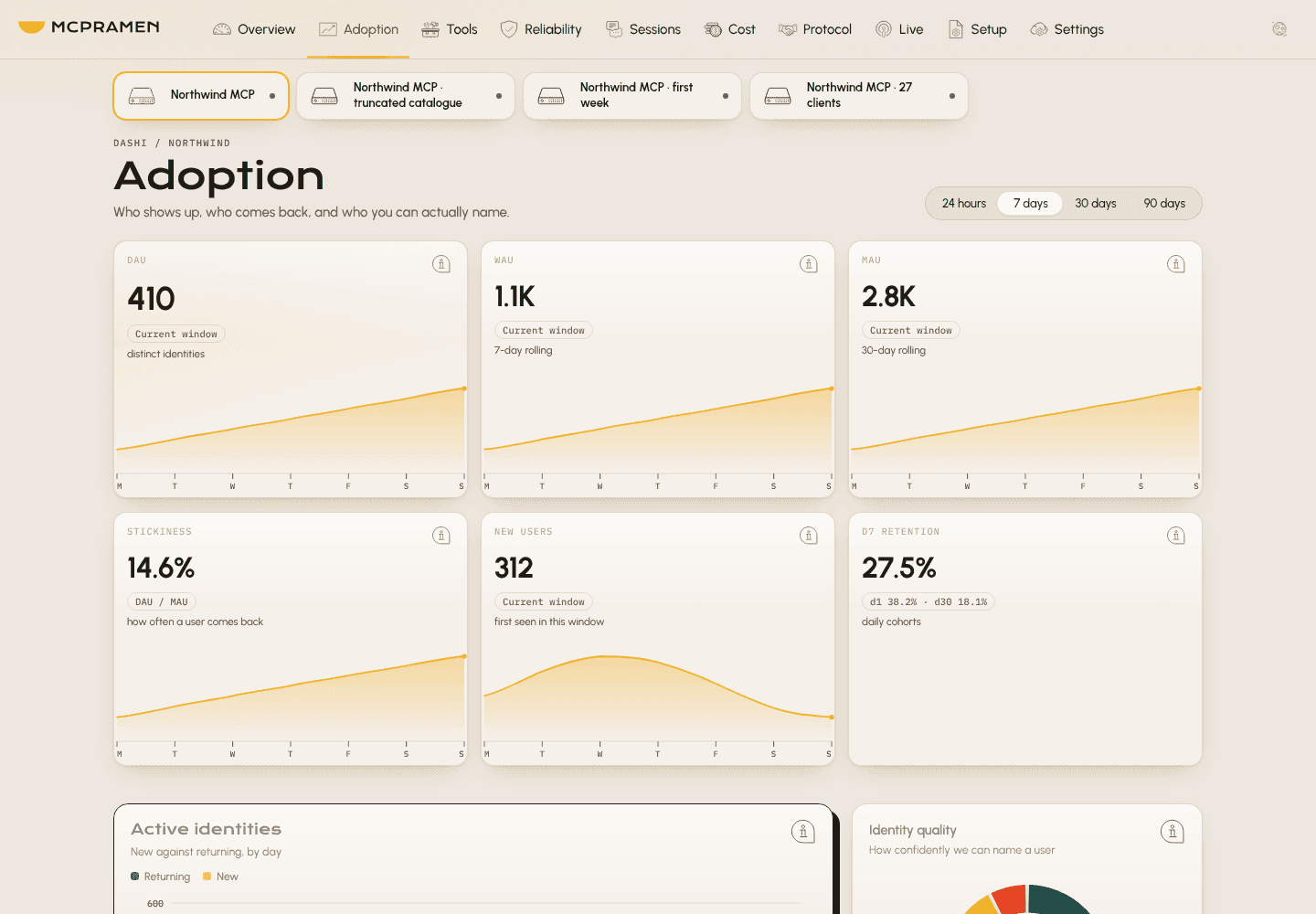Click the NORTHWIND breadcrumb
Screen dimensions: 1316x914
click(199, 143)
